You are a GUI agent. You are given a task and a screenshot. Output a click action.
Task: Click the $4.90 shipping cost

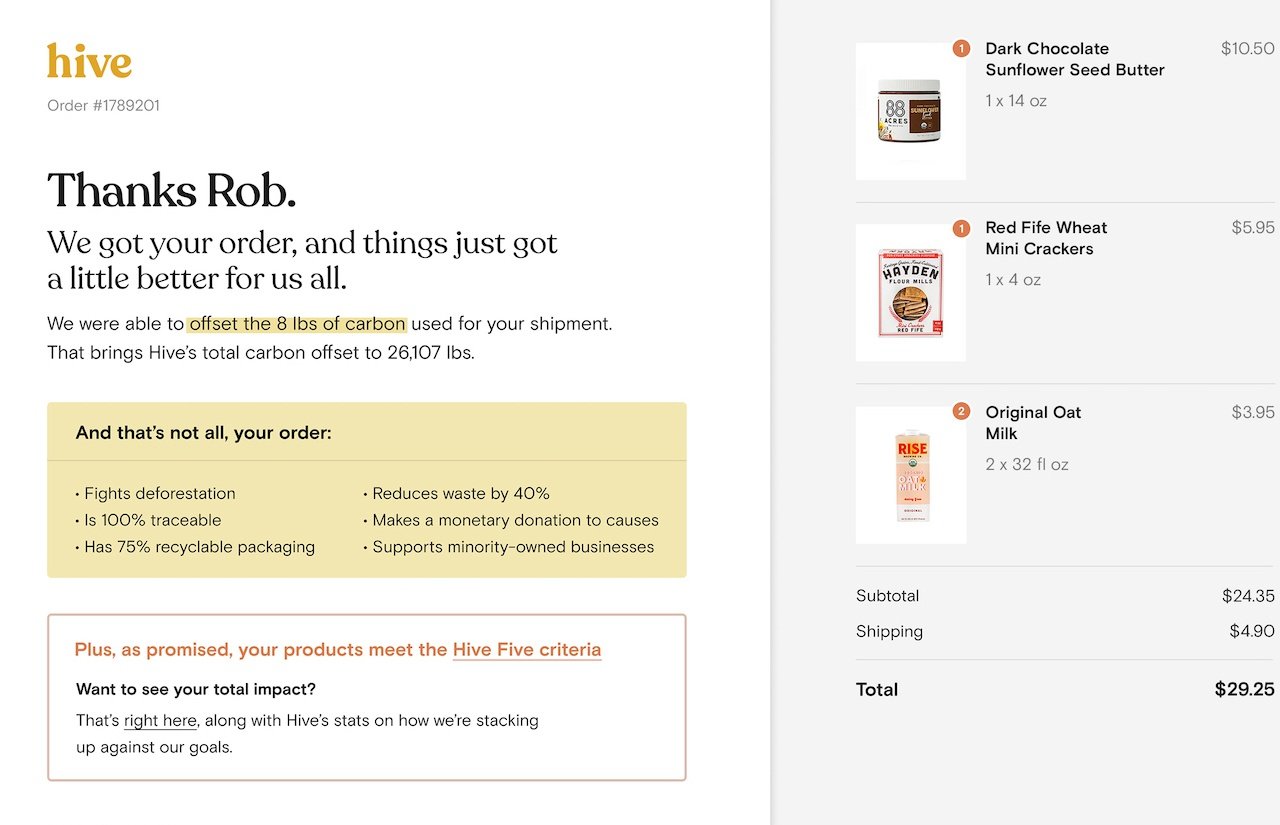(x=1251, y=631)
